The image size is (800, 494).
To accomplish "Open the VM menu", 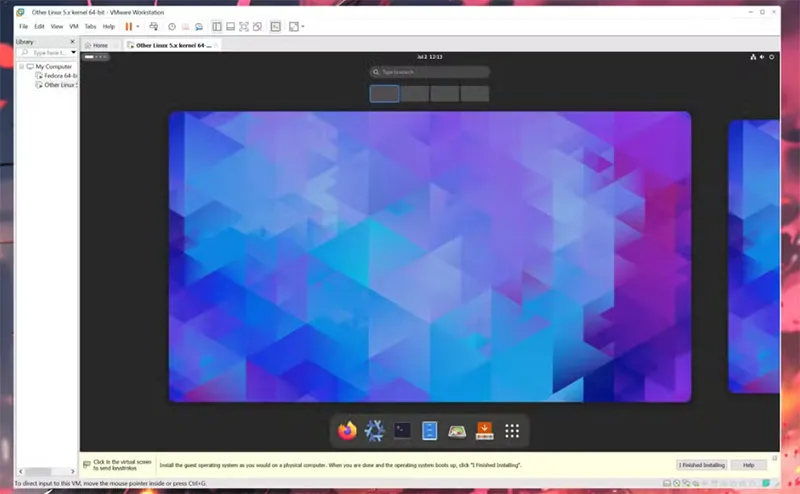I will tap(73, 27).
